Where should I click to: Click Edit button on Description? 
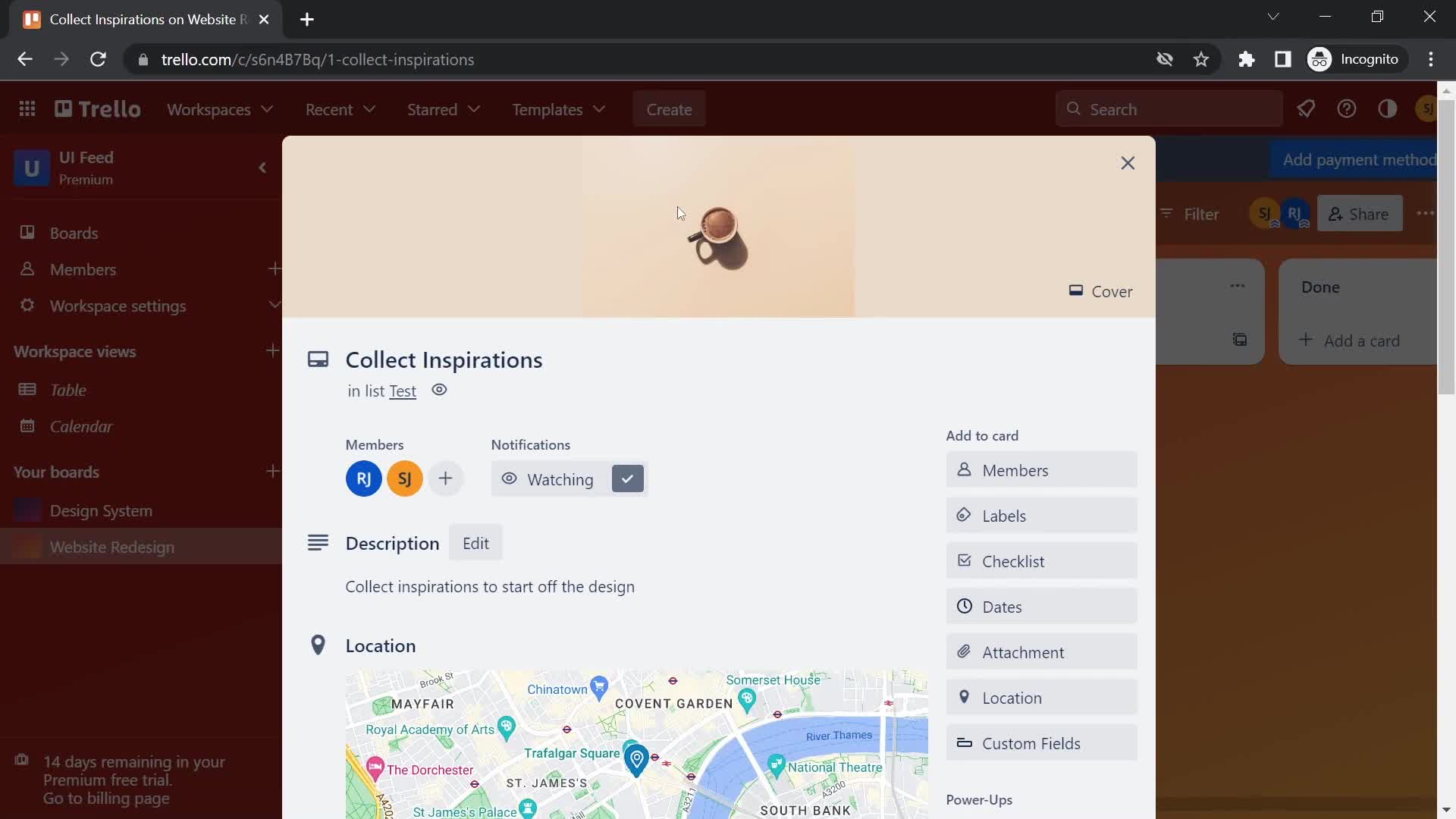476,543
